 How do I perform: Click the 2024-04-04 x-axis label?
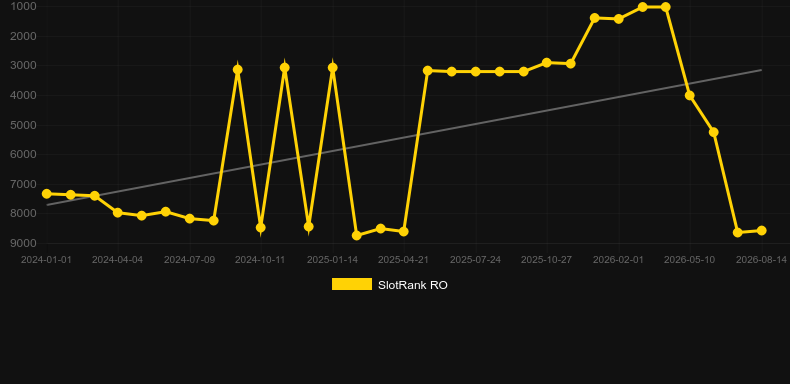pyautogui.click(x=117, y=260)
